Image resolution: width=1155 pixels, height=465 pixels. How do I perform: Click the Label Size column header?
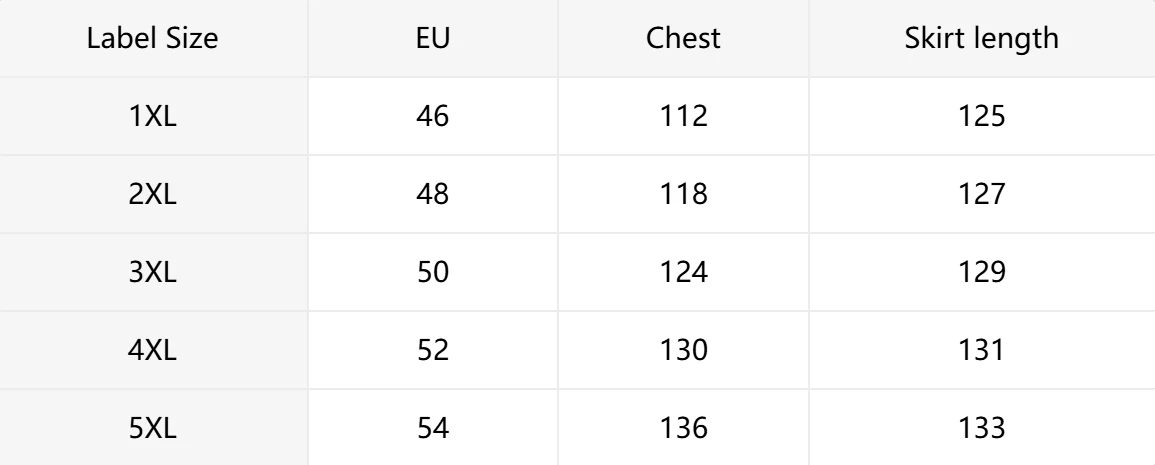coord(153,39)
